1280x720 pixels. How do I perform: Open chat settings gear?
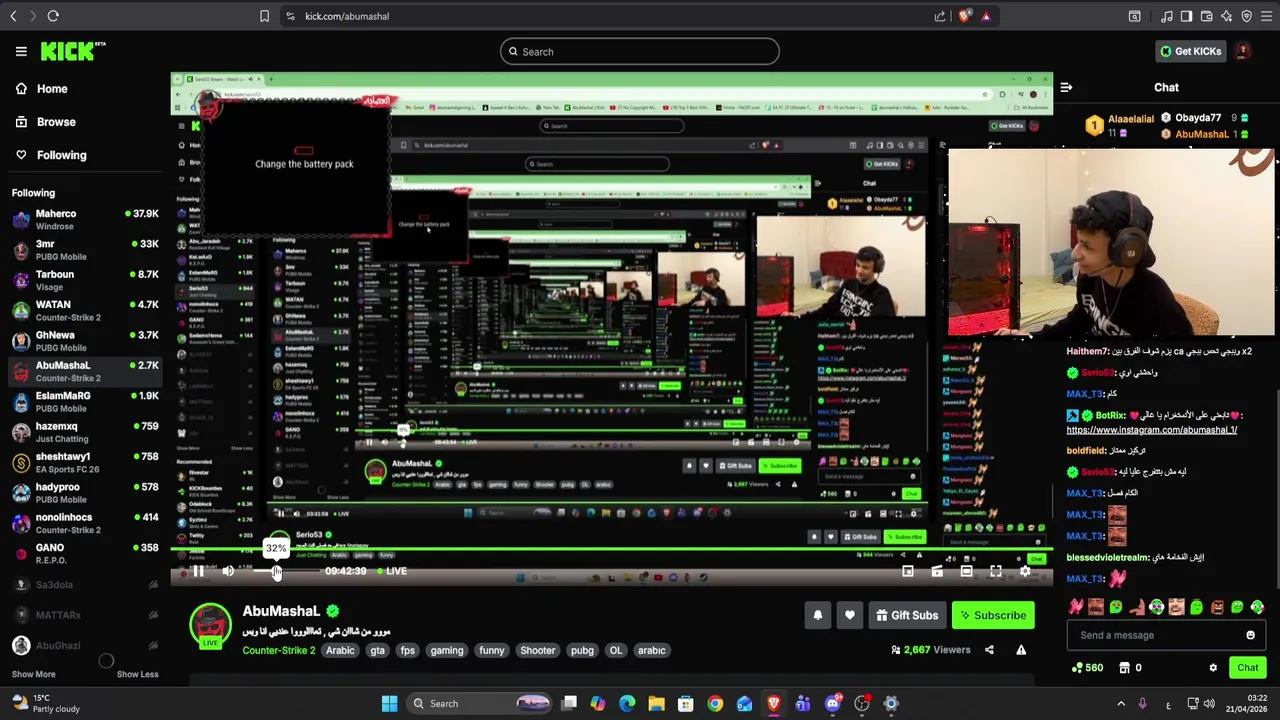pos(1213,668)
